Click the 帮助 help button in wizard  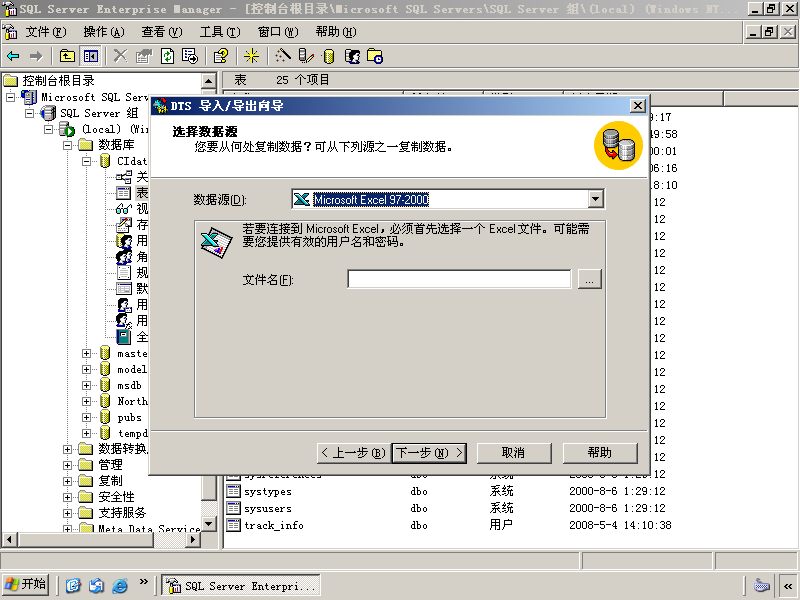(x=600, y=453)
